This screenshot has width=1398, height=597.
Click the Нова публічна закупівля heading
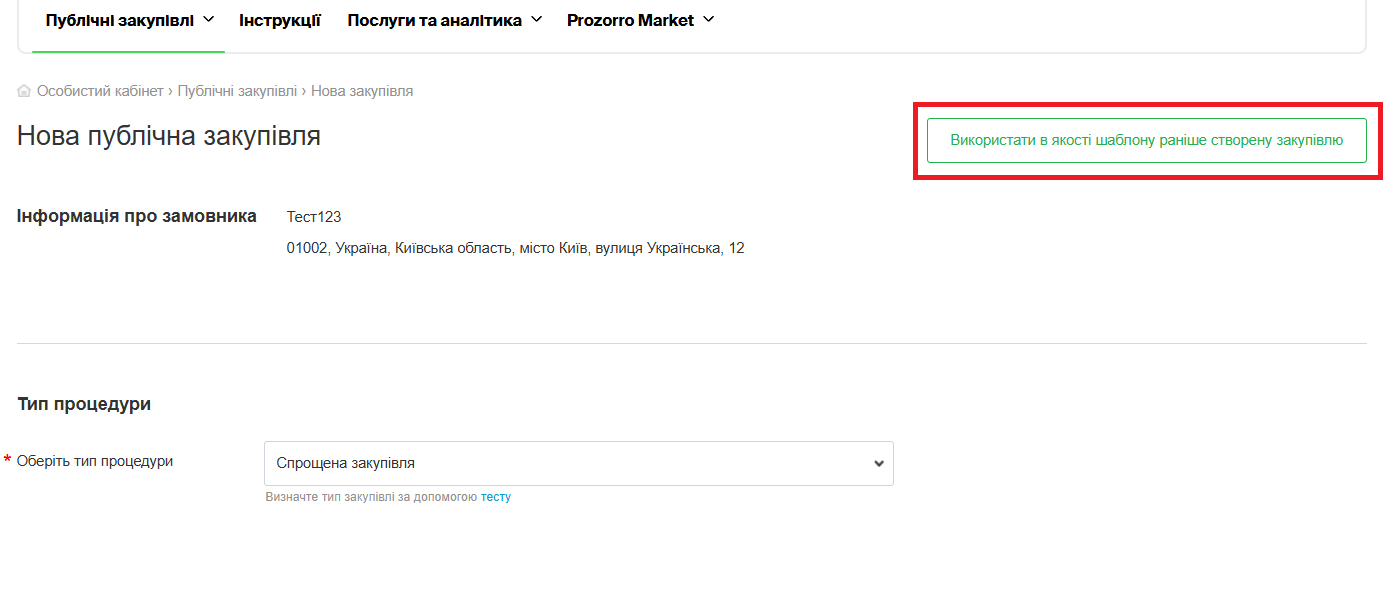coord(169,136)
